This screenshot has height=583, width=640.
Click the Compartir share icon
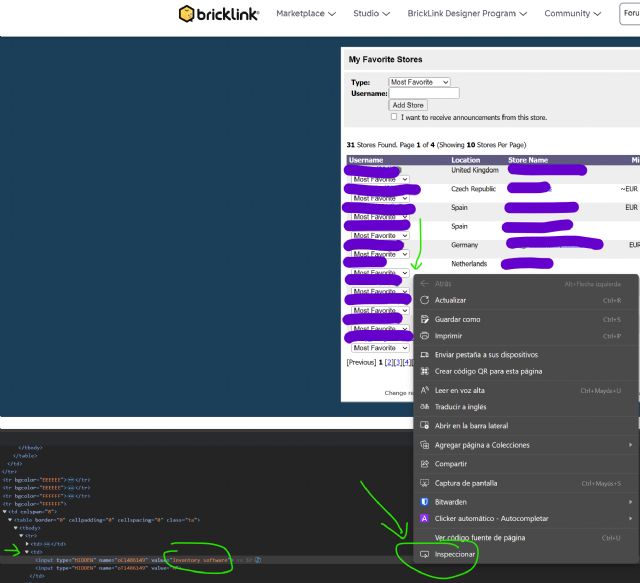[x=425, y=464]
